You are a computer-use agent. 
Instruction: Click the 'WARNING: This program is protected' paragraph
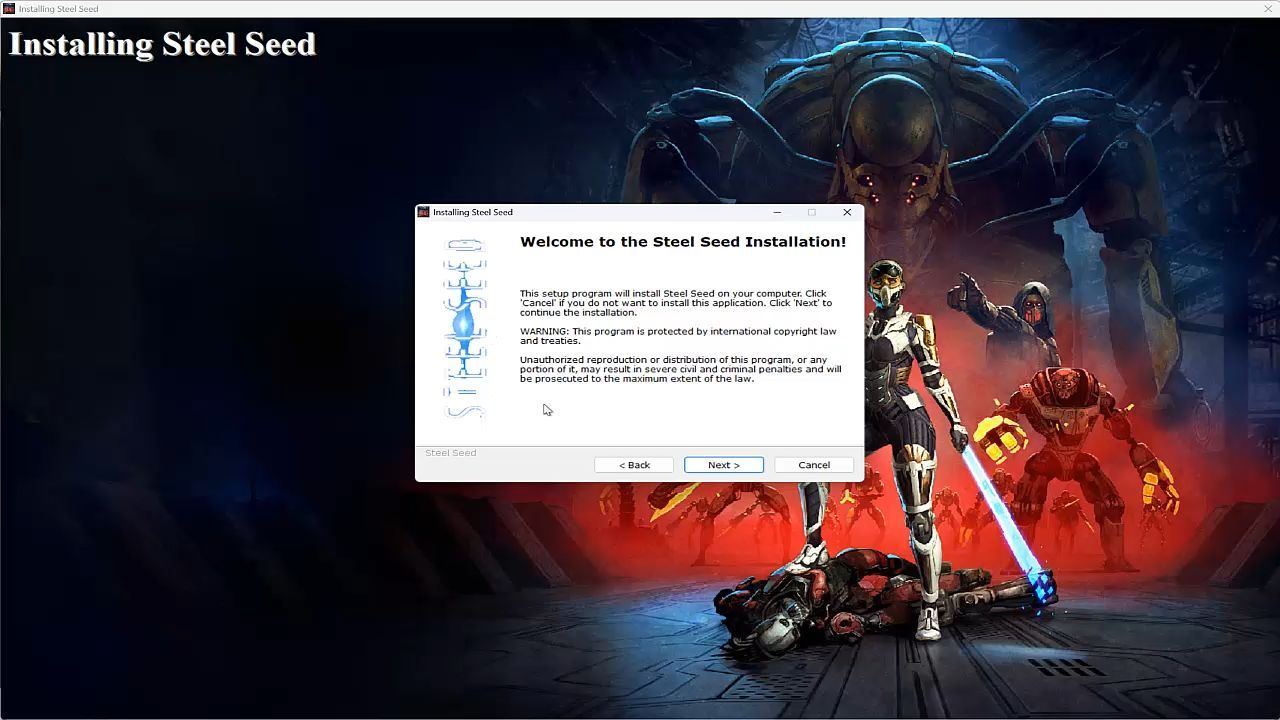(x=678, y=336)
